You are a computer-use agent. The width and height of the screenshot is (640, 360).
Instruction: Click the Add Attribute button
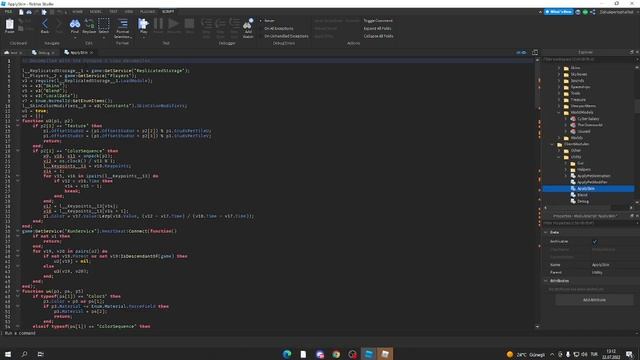(594, 300)
